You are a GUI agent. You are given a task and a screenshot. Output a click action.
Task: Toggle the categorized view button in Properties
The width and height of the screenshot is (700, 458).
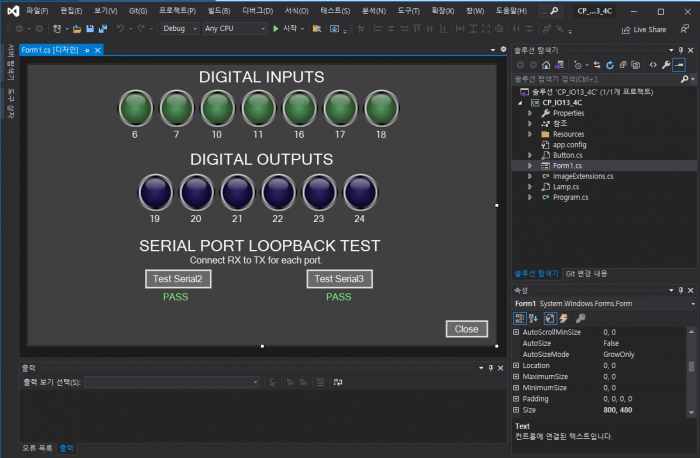coord(519,318)
